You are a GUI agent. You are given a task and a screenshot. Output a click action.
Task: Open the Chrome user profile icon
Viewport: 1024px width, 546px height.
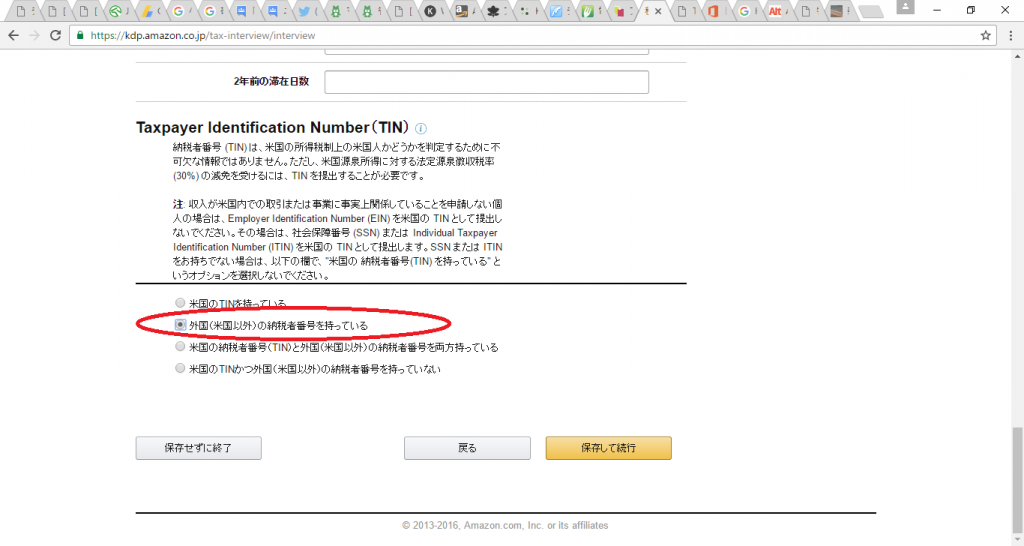(x=905, y=7)
